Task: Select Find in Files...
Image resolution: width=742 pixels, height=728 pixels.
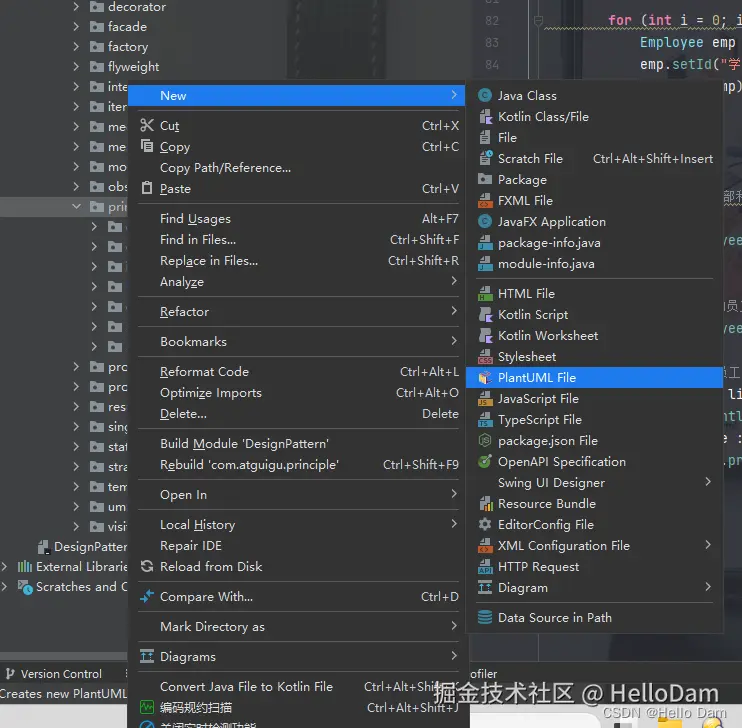Action: point(299,240)
